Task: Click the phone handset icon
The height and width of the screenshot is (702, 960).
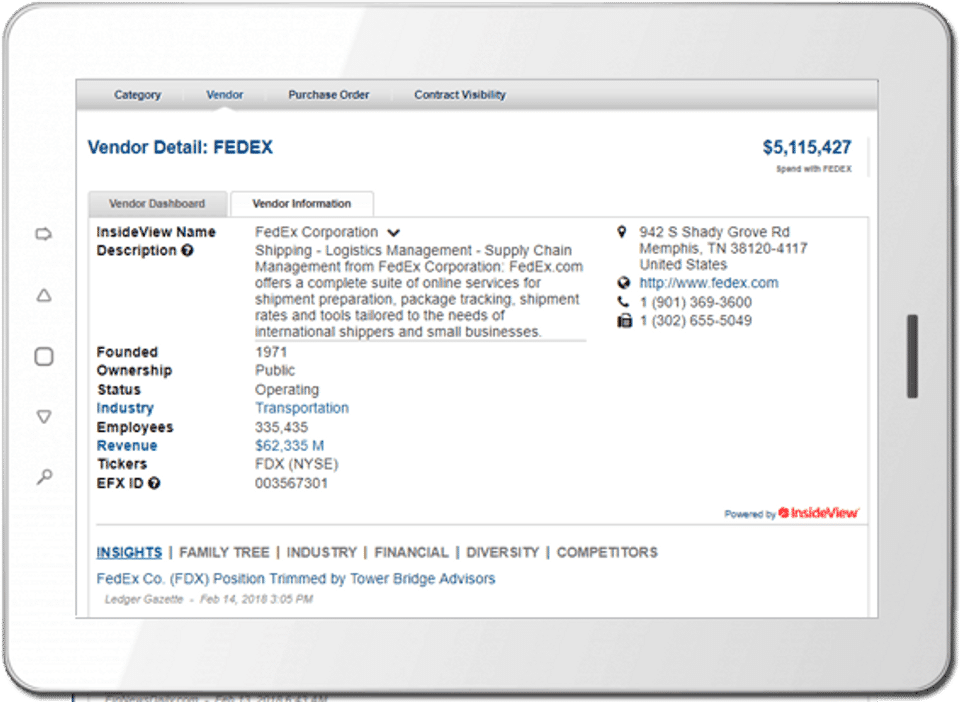Action: coord(623,302)
